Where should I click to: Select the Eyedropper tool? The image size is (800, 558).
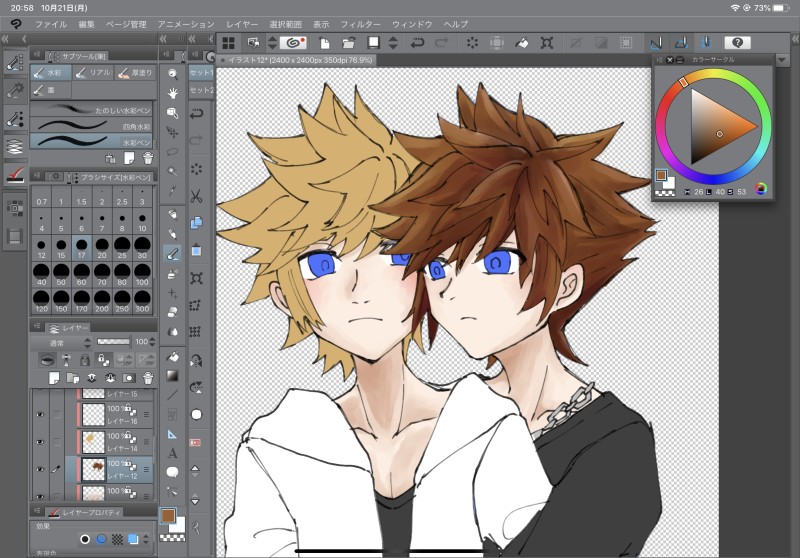point(172,190)
